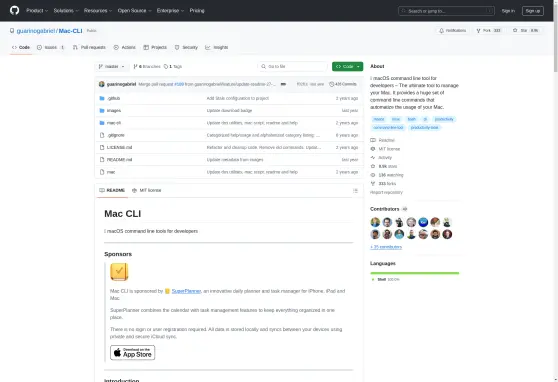
Task: Open the master branch selector dropdown
Action: click(x=111, y=67)
